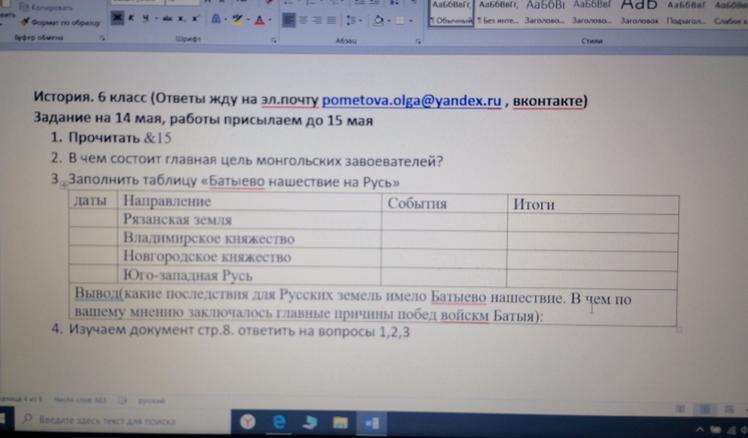
Task: Expand text effects dropdown arrow
Action: [x=225, y=20]
